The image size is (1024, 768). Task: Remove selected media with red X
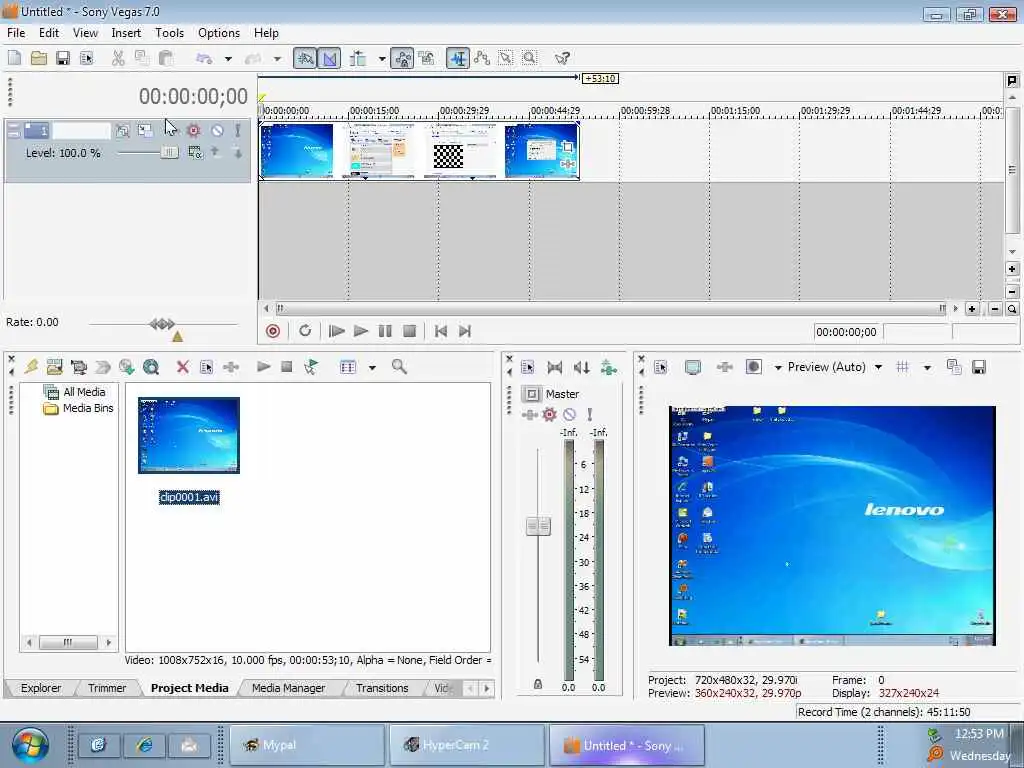click(x=183, y=367)
